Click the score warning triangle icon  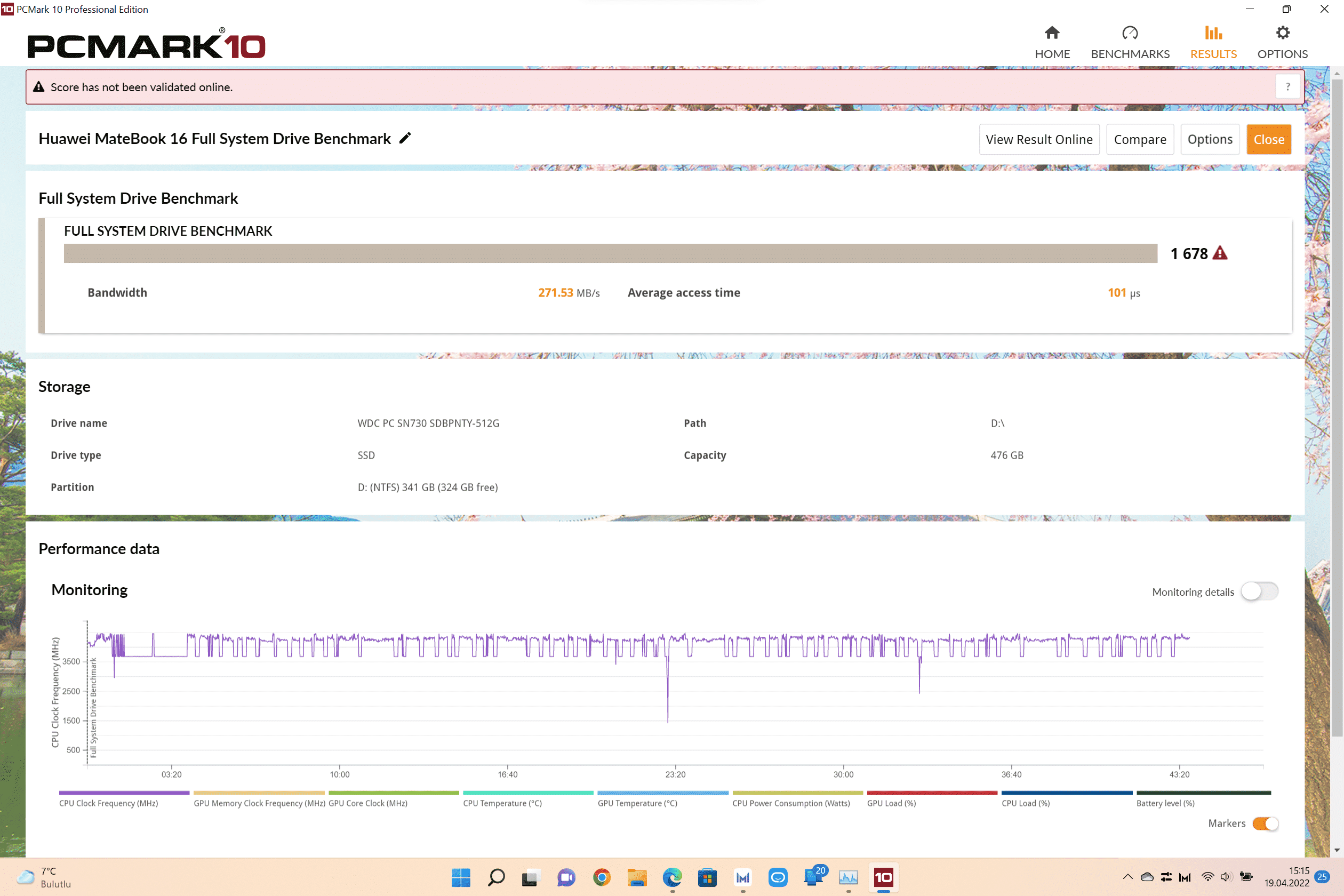click(x=1220, y=253)
